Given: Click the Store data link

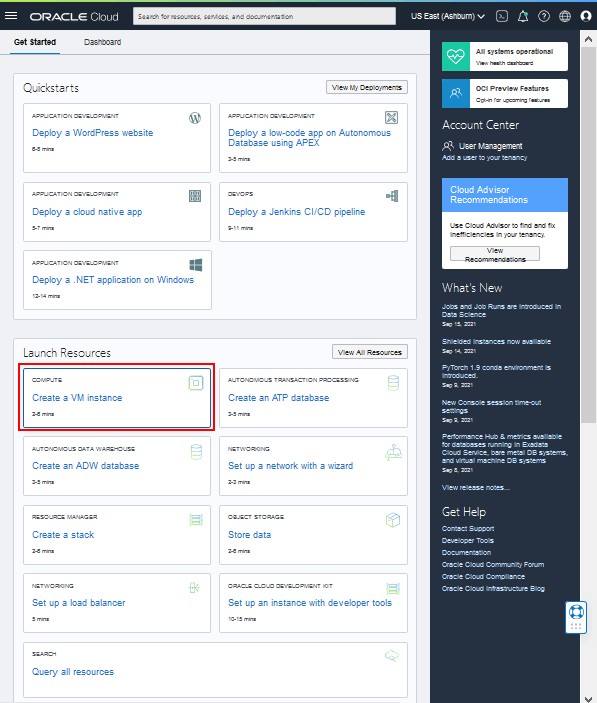Looking at the screenshot, I should pyautogui.click(x=250, y=535).
